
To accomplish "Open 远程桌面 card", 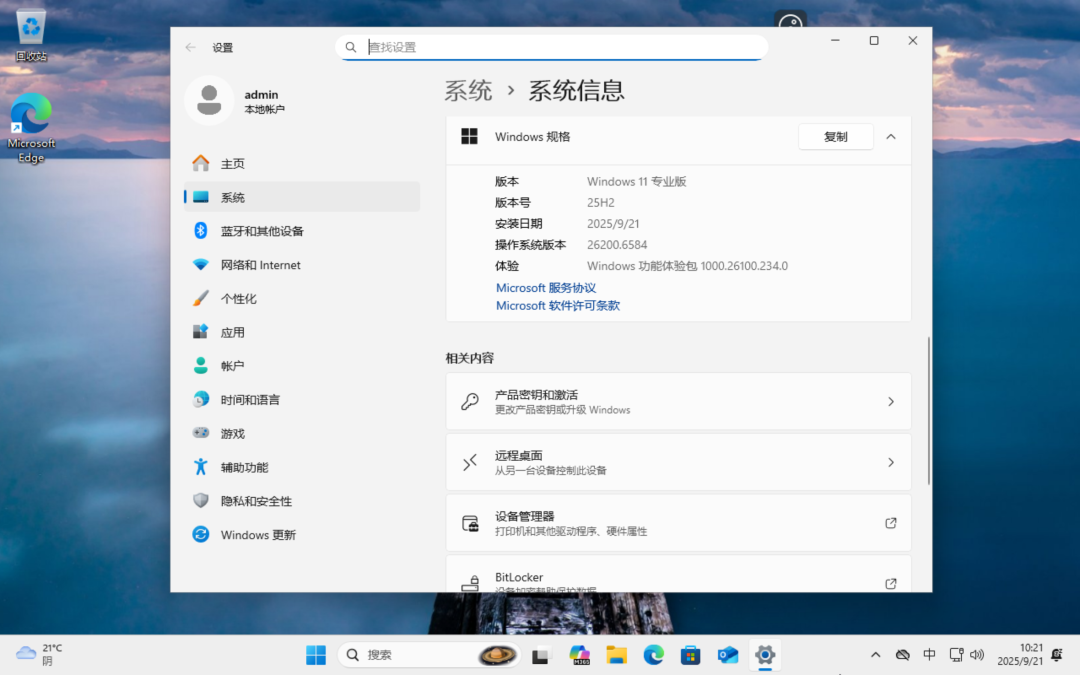I will 678,462.
